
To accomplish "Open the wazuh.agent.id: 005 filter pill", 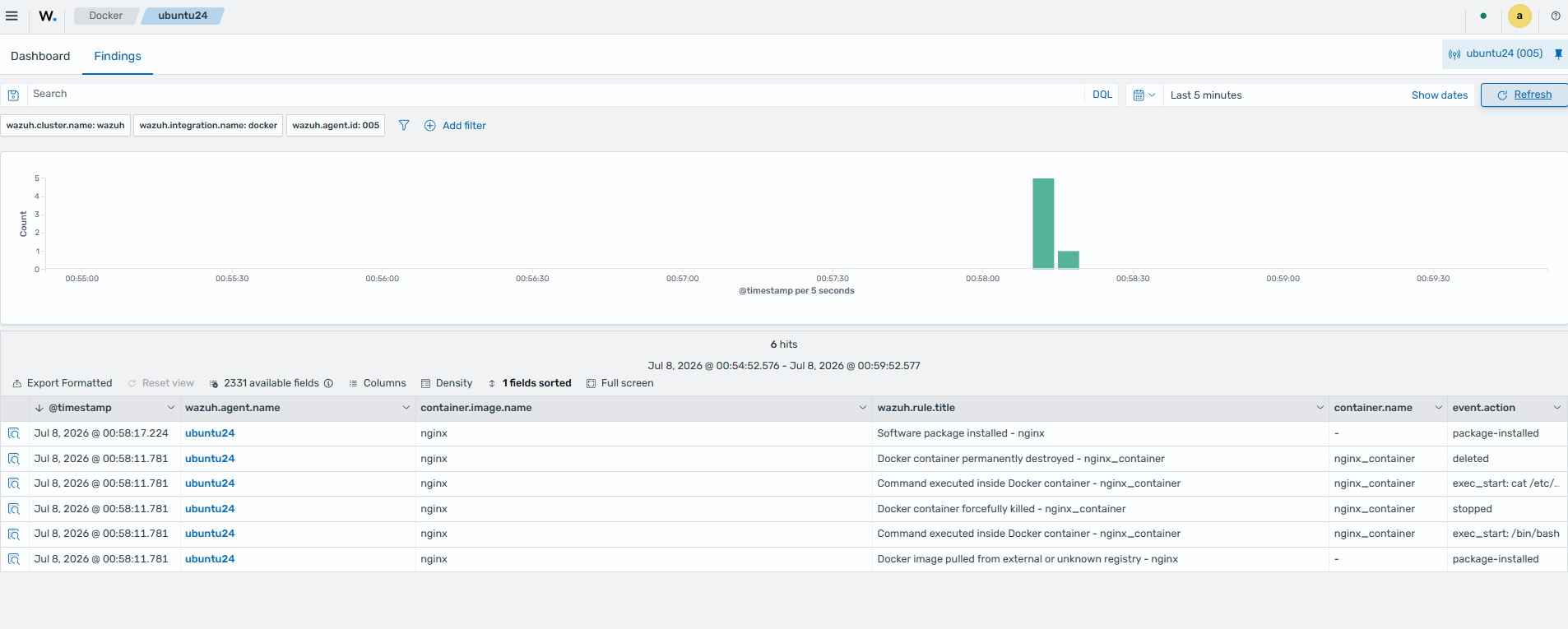I will [x=336, y=126].
